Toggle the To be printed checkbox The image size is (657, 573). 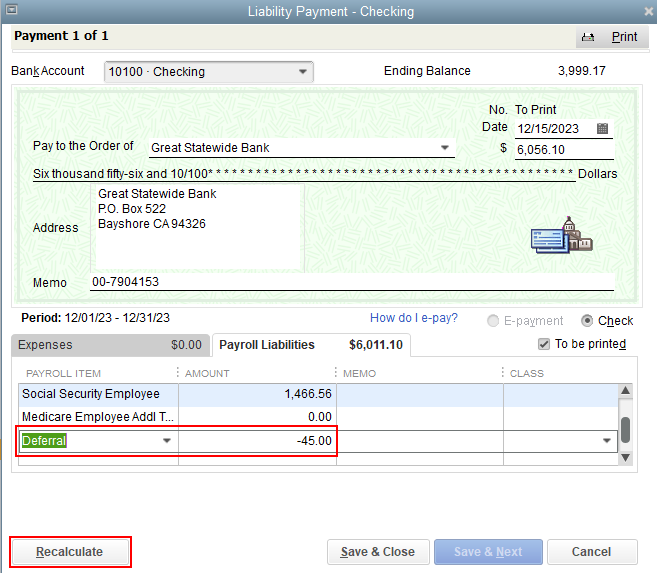coord(543,344)
